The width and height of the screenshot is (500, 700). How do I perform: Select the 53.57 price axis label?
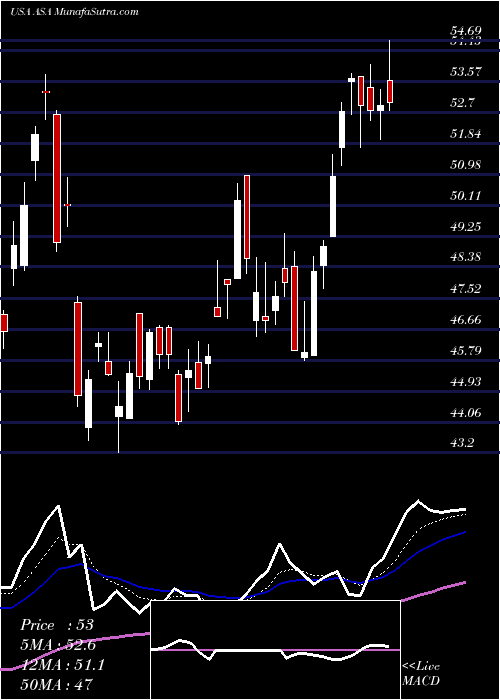point(466,71)
